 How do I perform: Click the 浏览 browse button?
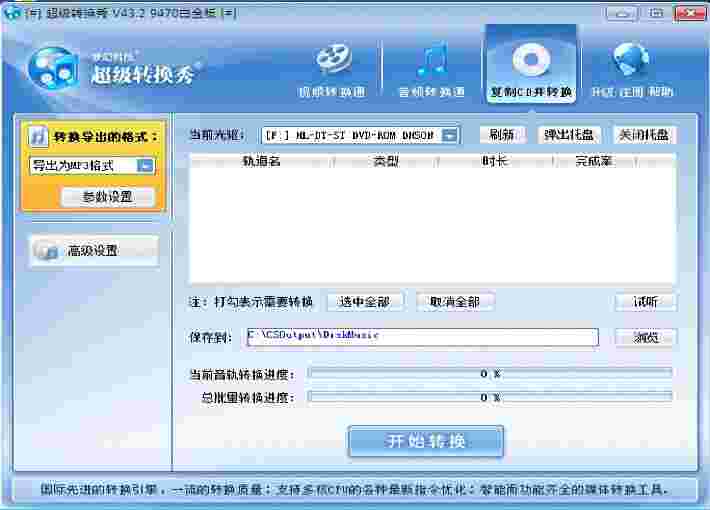tap(645, 337)
